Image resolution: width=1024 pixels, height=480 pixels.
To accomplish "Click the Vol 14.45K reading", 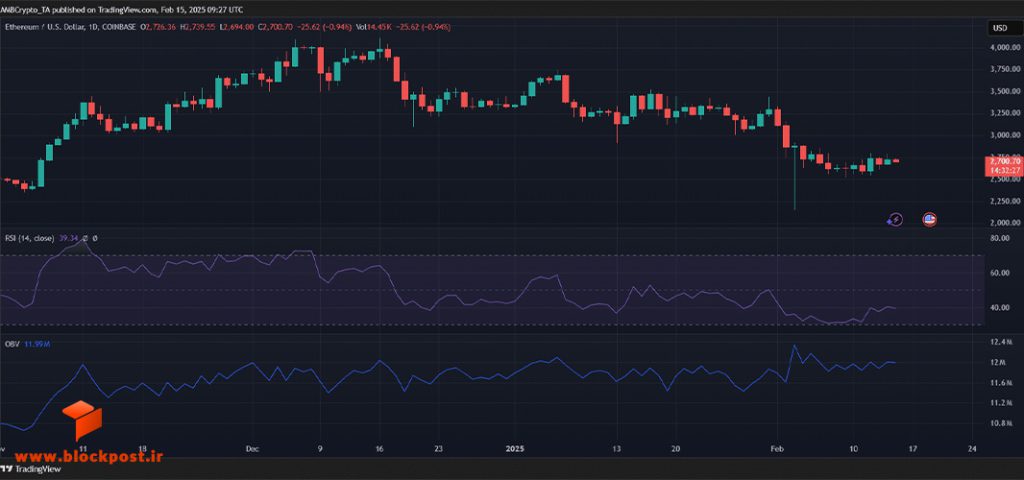I will point(376,27).
